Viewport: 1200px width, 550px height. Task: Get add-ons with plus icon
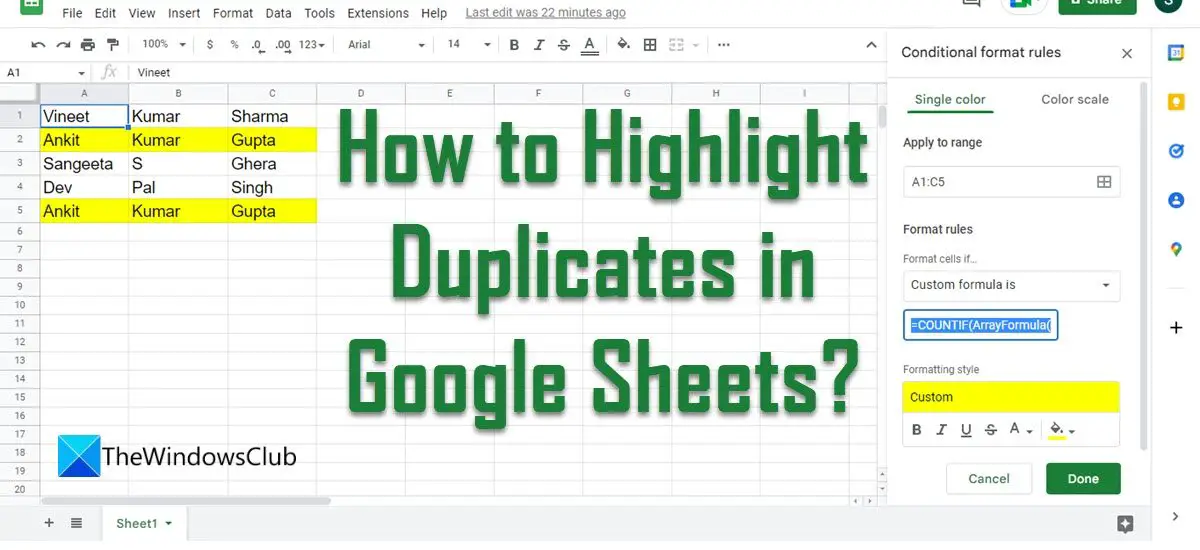1176,327
